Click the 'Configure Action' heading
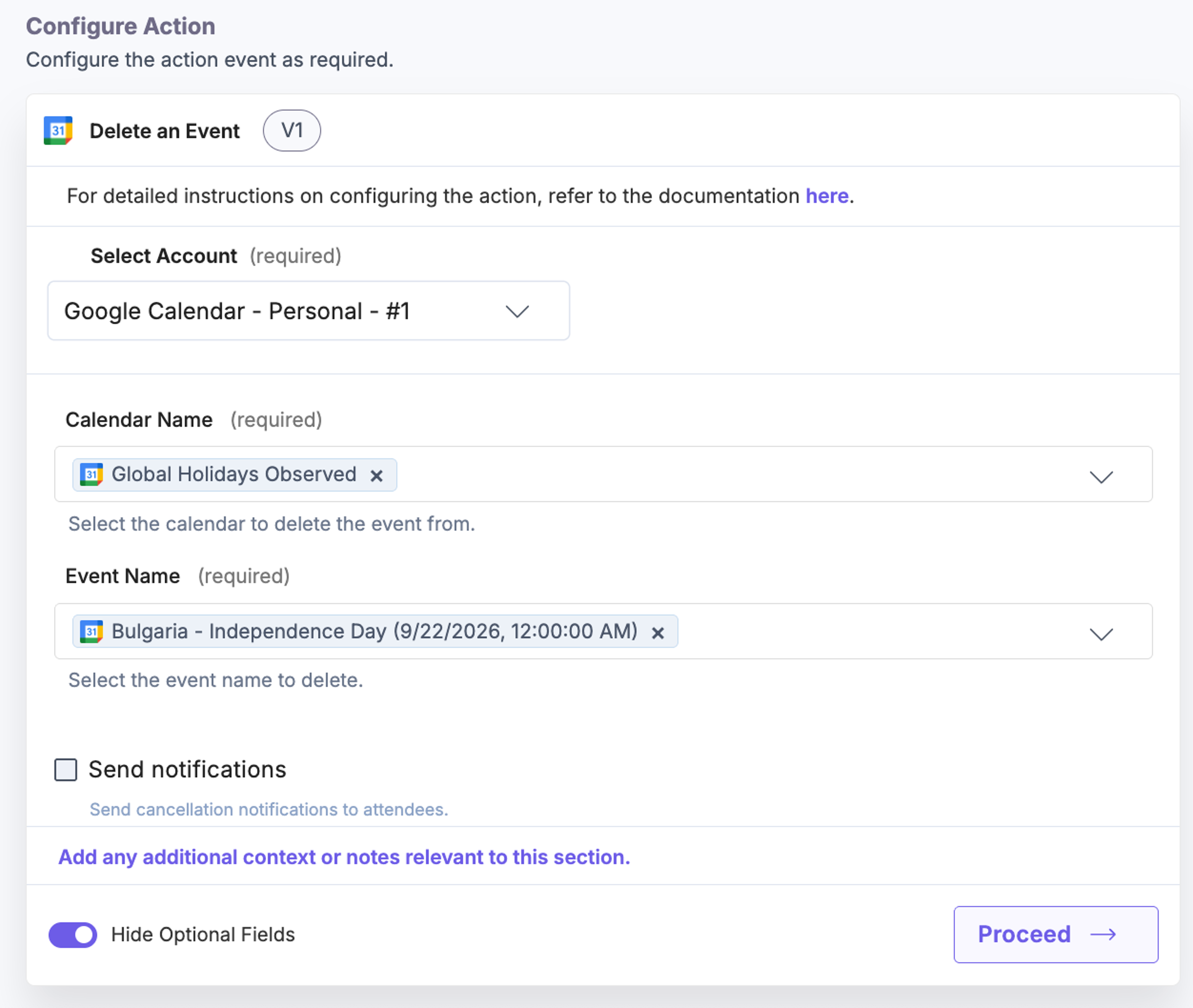 point(121,26)
